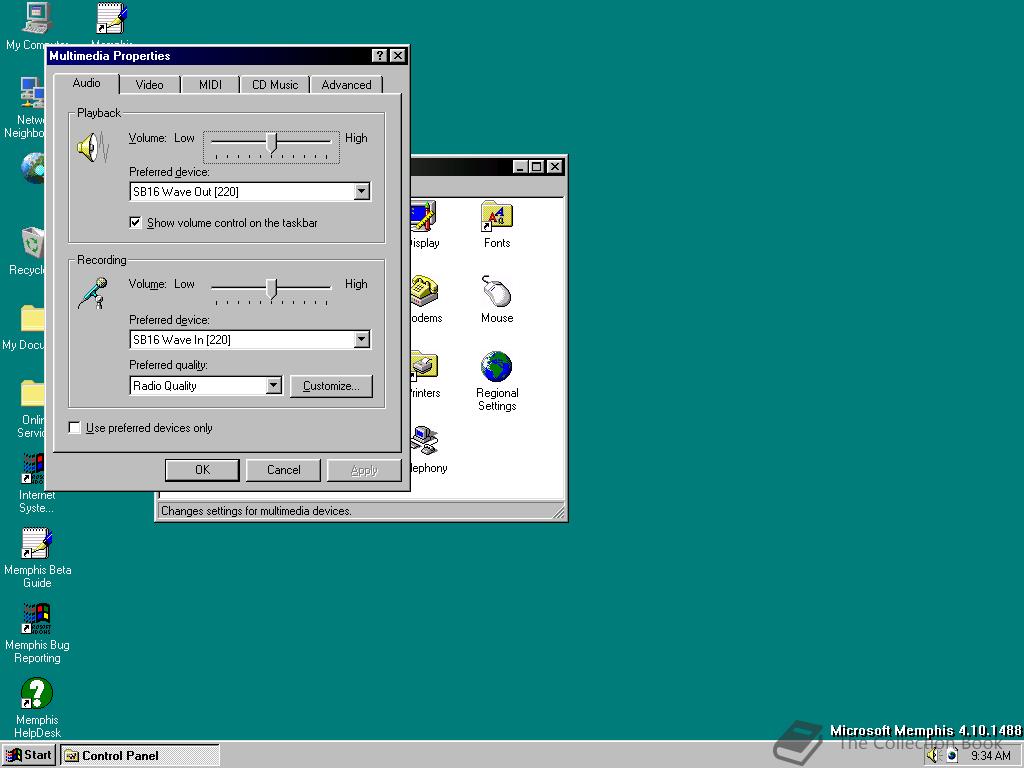Click the Control Panel resize grip corner
Screen dimensions: 1024x768
pyautogui.click(x=559, y=513)
